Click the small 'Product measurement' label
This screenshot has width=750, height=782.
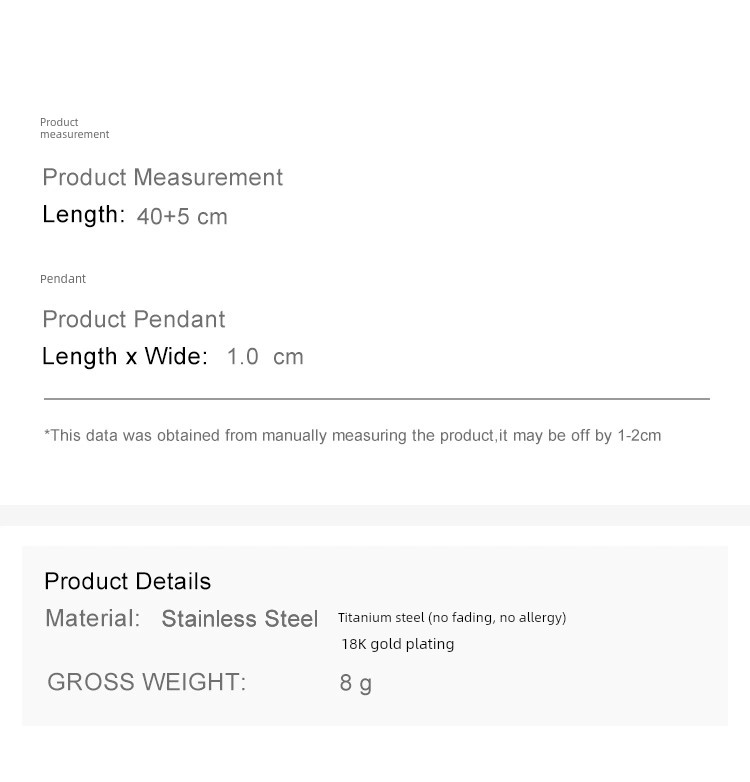click(x=74, y=128)
